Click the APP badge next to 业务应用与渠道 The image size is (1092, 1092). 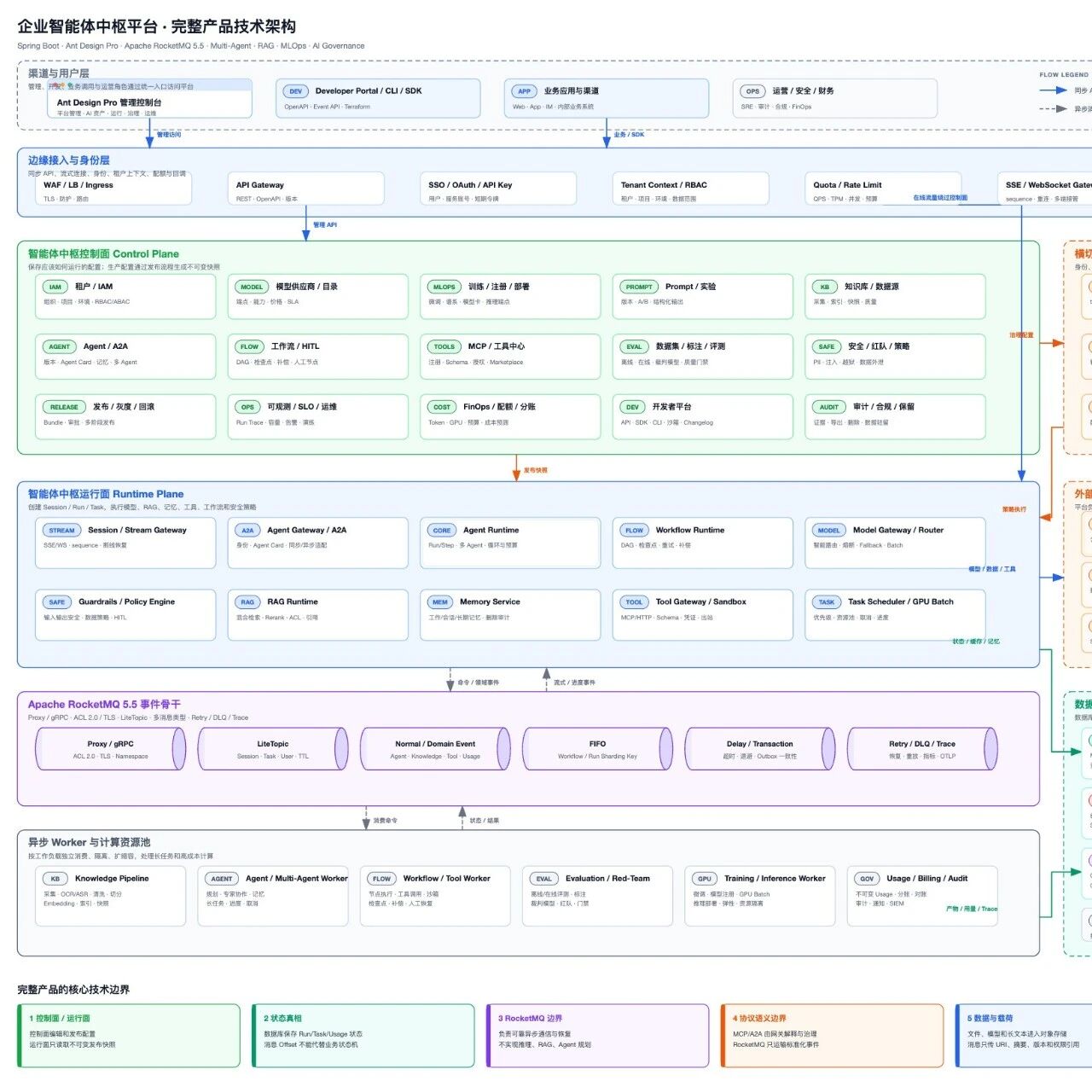coord(524,91)
